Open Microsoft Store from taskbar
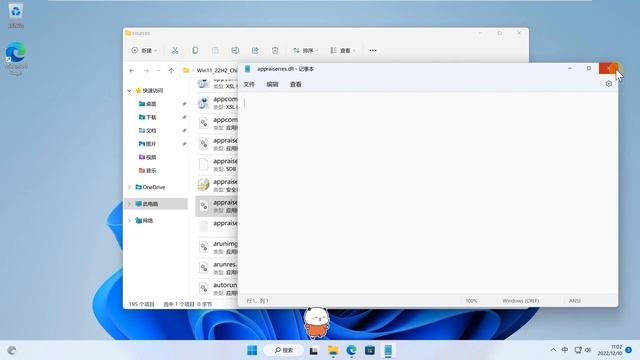Viewport: 640px width, 360px height. click(x=370, y=350)
